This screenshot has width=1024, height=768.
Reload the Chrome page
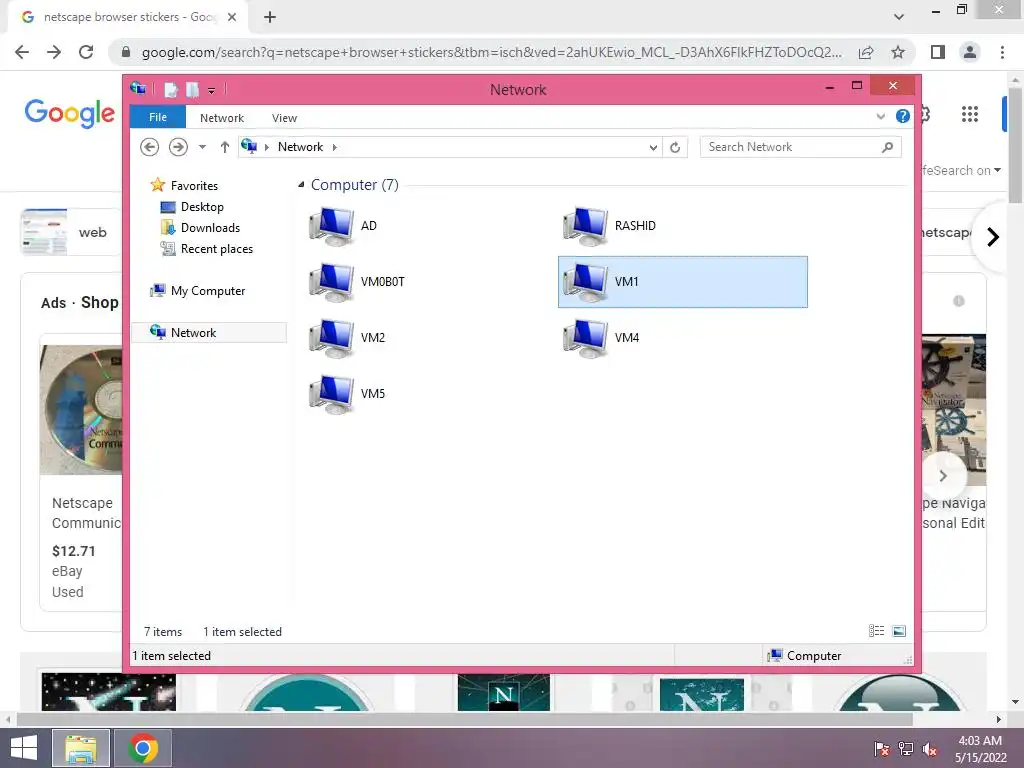coord(86,52)
